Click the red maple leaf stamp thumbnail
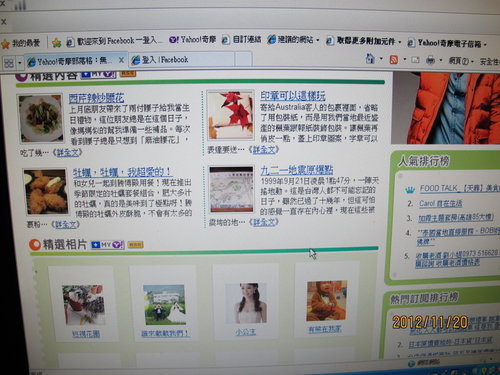This screenshot has height=375, width=500. pyautogui.click(x=230, y=115)
